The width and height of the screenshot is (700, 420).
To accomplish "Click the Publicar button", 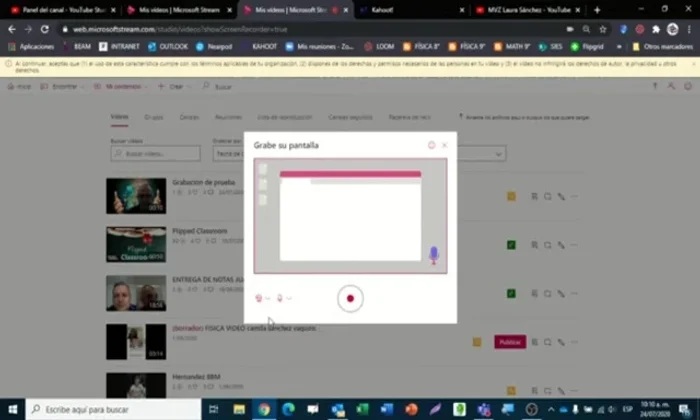I will 510,342.
